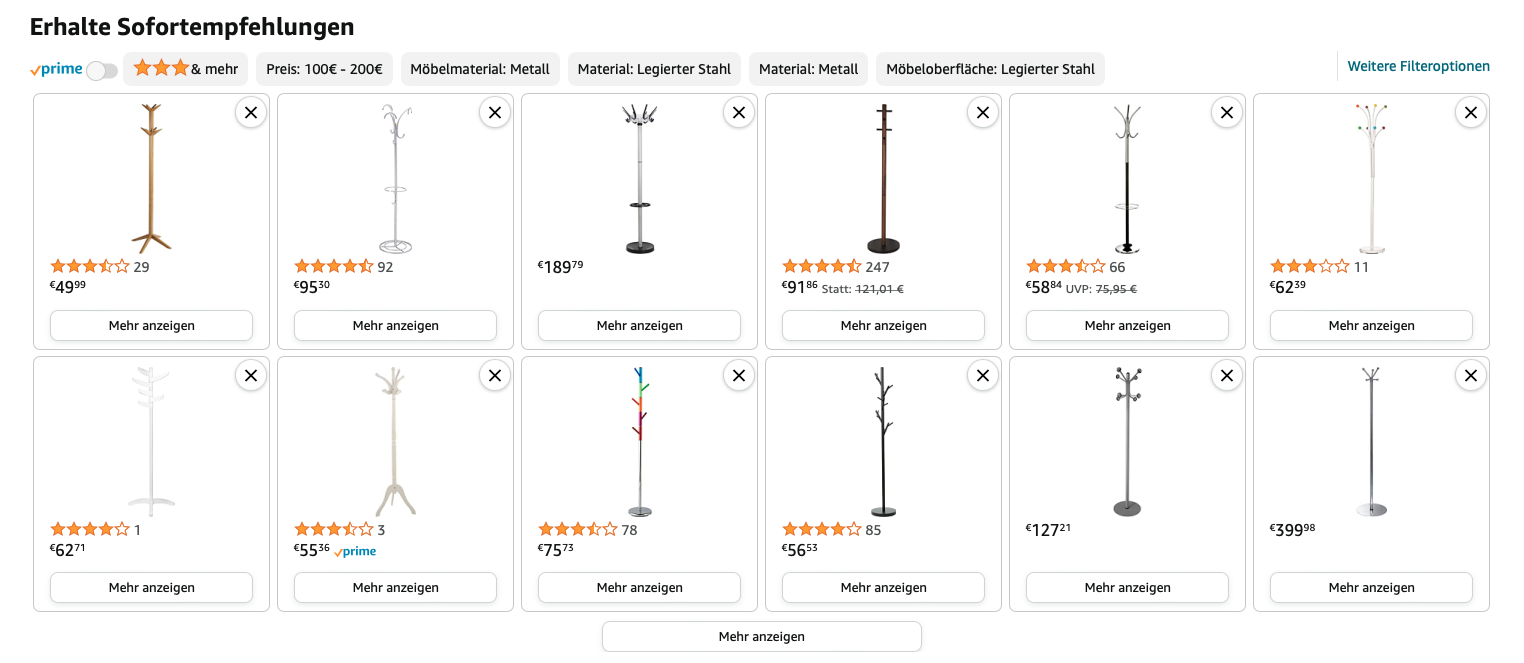The image size is (1524, 663).
Task: Dismiss the €49.99 wooden coat rack card
Action: coord(251,113)
